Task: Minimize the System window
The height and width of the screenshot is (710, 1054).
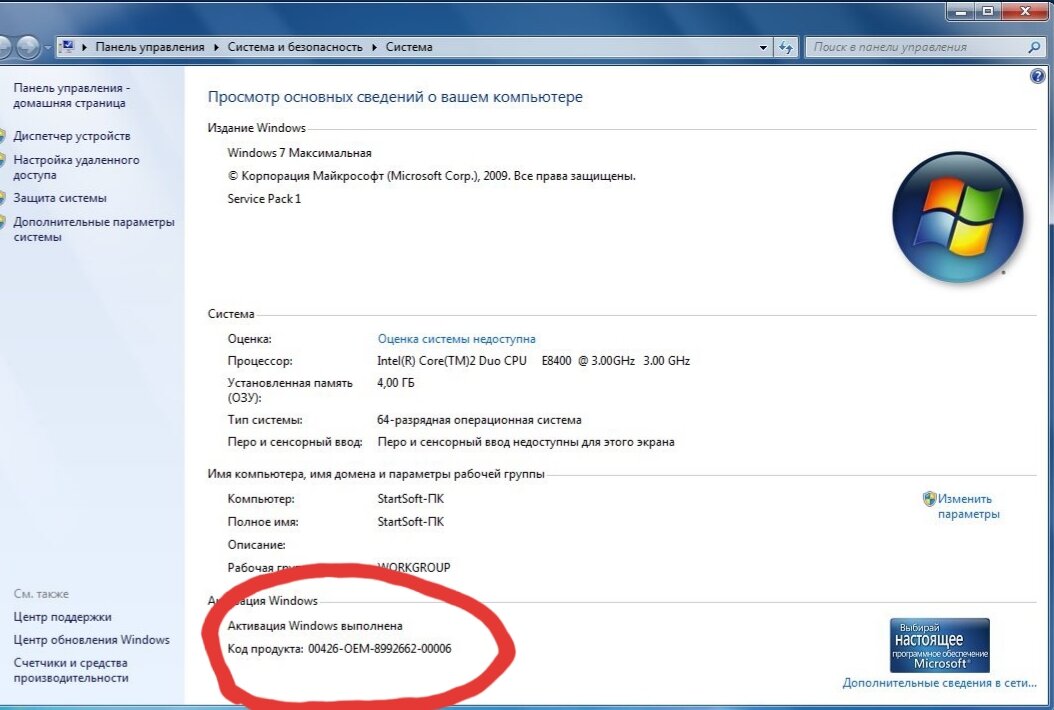Action: click(x=961, y=11)
